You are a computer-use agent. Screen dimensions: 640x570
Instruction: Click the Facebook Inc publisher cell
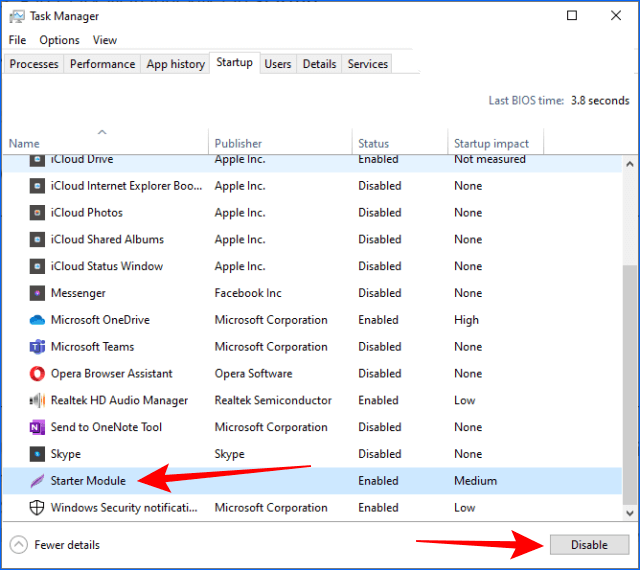coord(248,293)
